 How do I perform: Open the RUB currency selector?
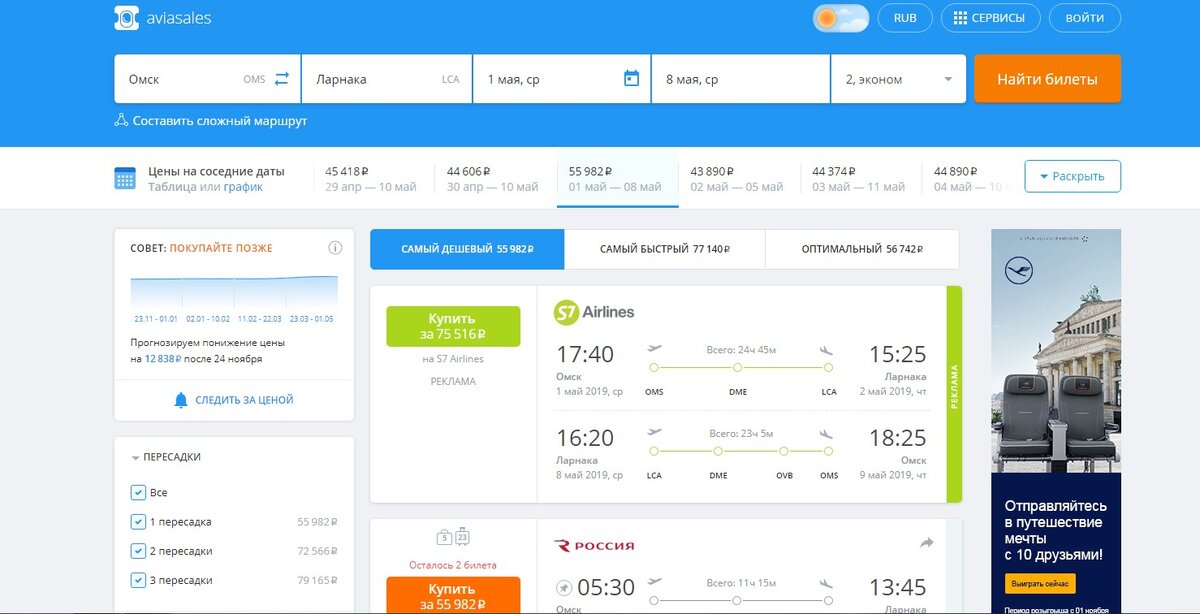(x=905, y=18)
